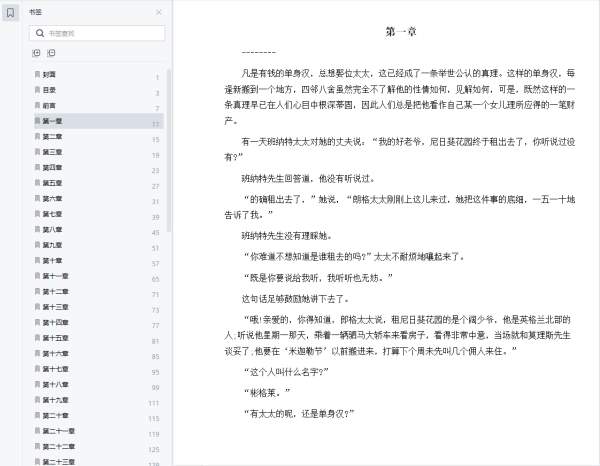This screenshot has width=600, height=466.
Task: Open 第十二章 bookmark
Action: tap(99, 292)
